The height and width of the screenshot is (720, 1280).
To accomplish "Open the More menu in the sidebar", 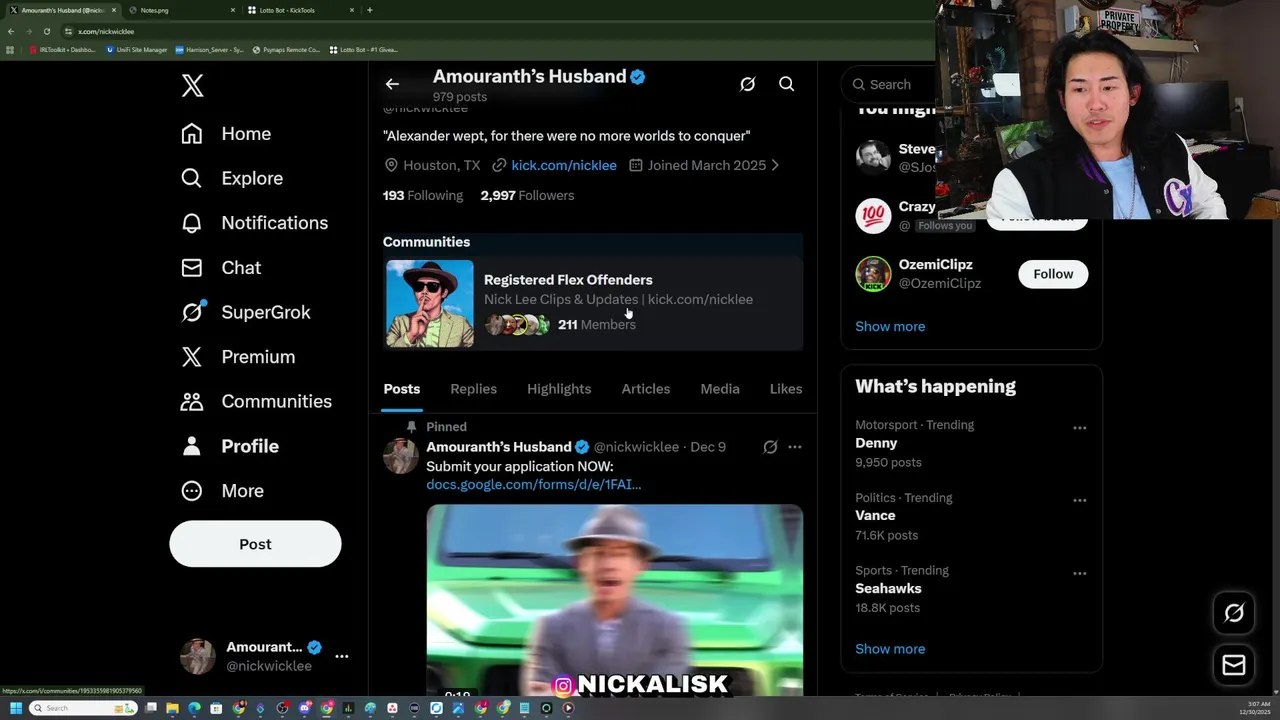I will (222, 491).
